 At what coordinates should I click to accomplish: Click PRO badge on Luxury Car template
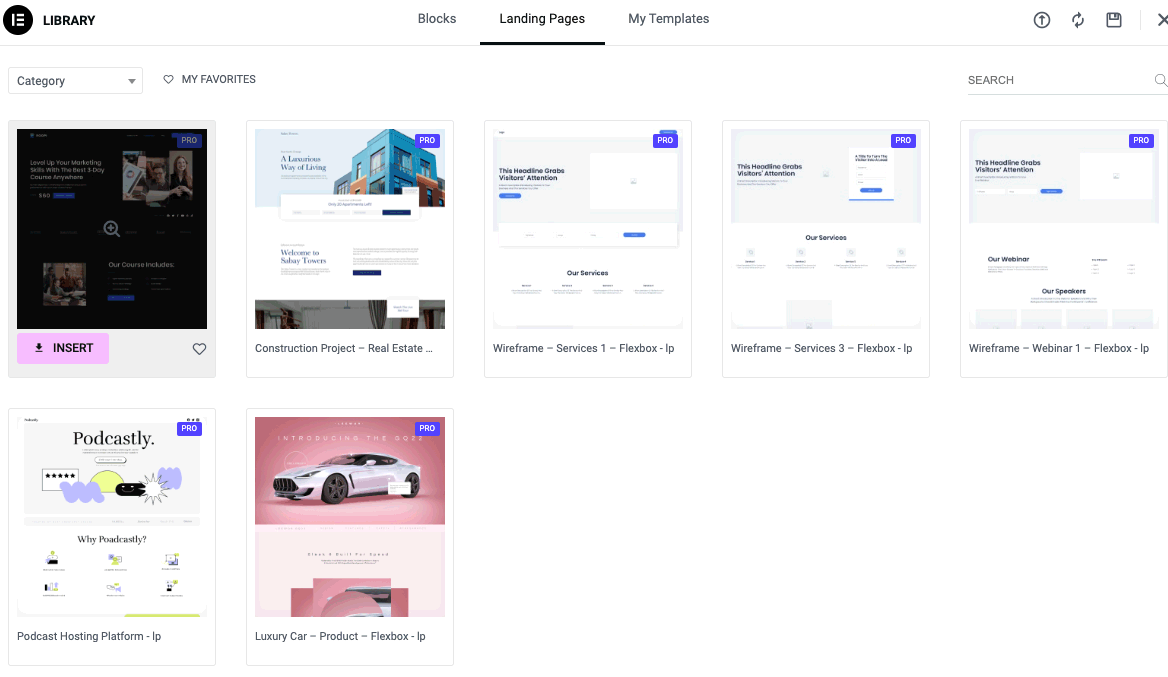[427, 428]
